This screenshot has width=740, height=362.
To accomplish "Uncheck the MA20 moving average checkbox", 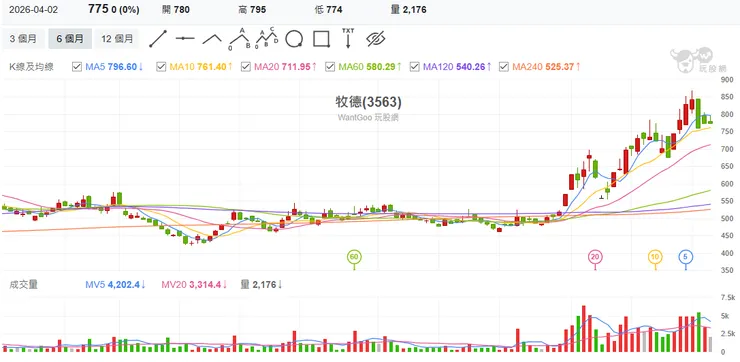I will point(246,67).
